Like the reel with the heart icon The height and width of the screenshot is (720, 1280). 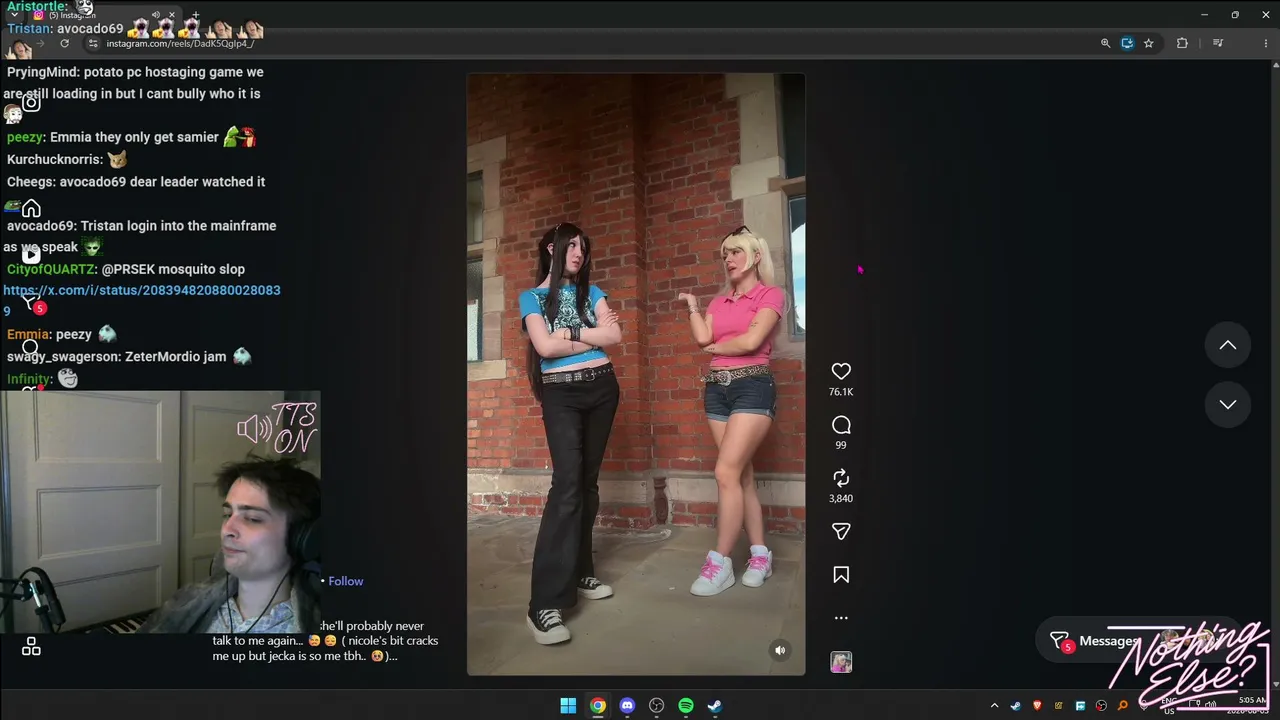coord(841,371)
